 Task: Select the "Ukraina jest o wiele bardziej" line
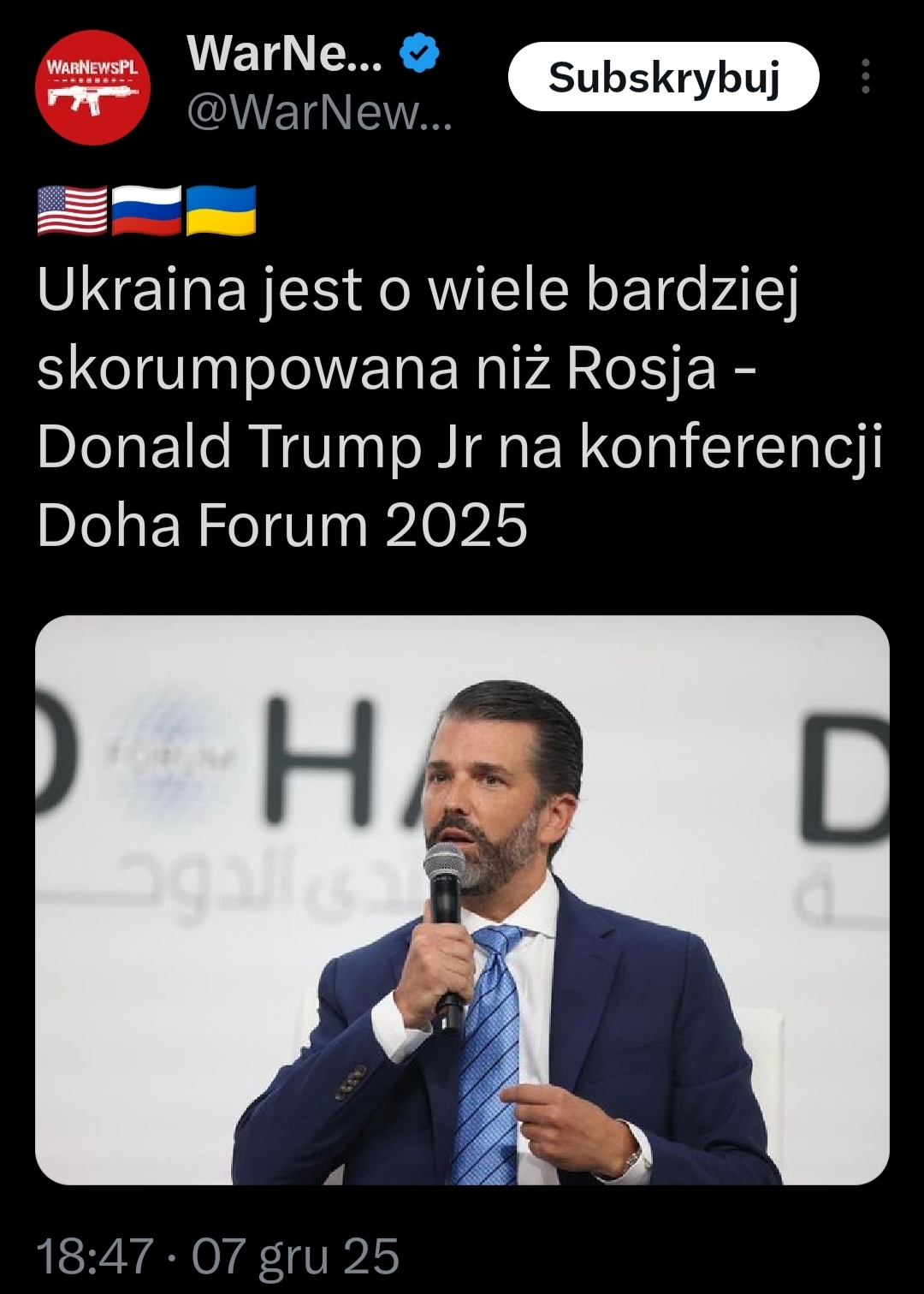pos(418,291)
